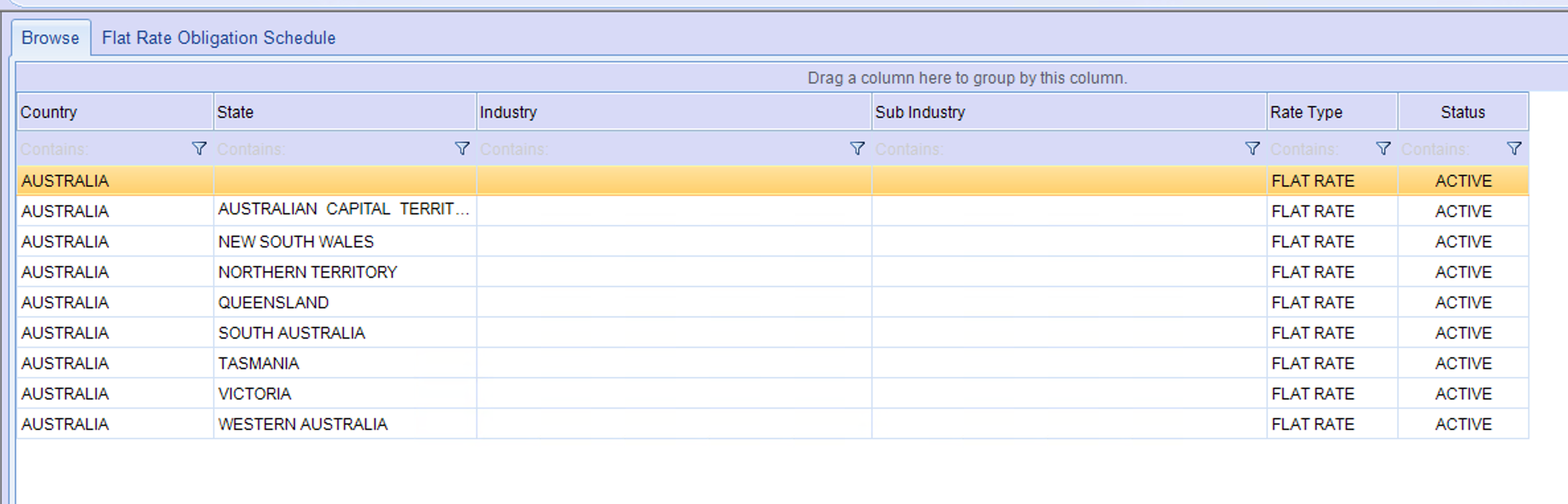Open the Sub Industry filter funnel icon
1568x504 pixels.
[1252, 149]
